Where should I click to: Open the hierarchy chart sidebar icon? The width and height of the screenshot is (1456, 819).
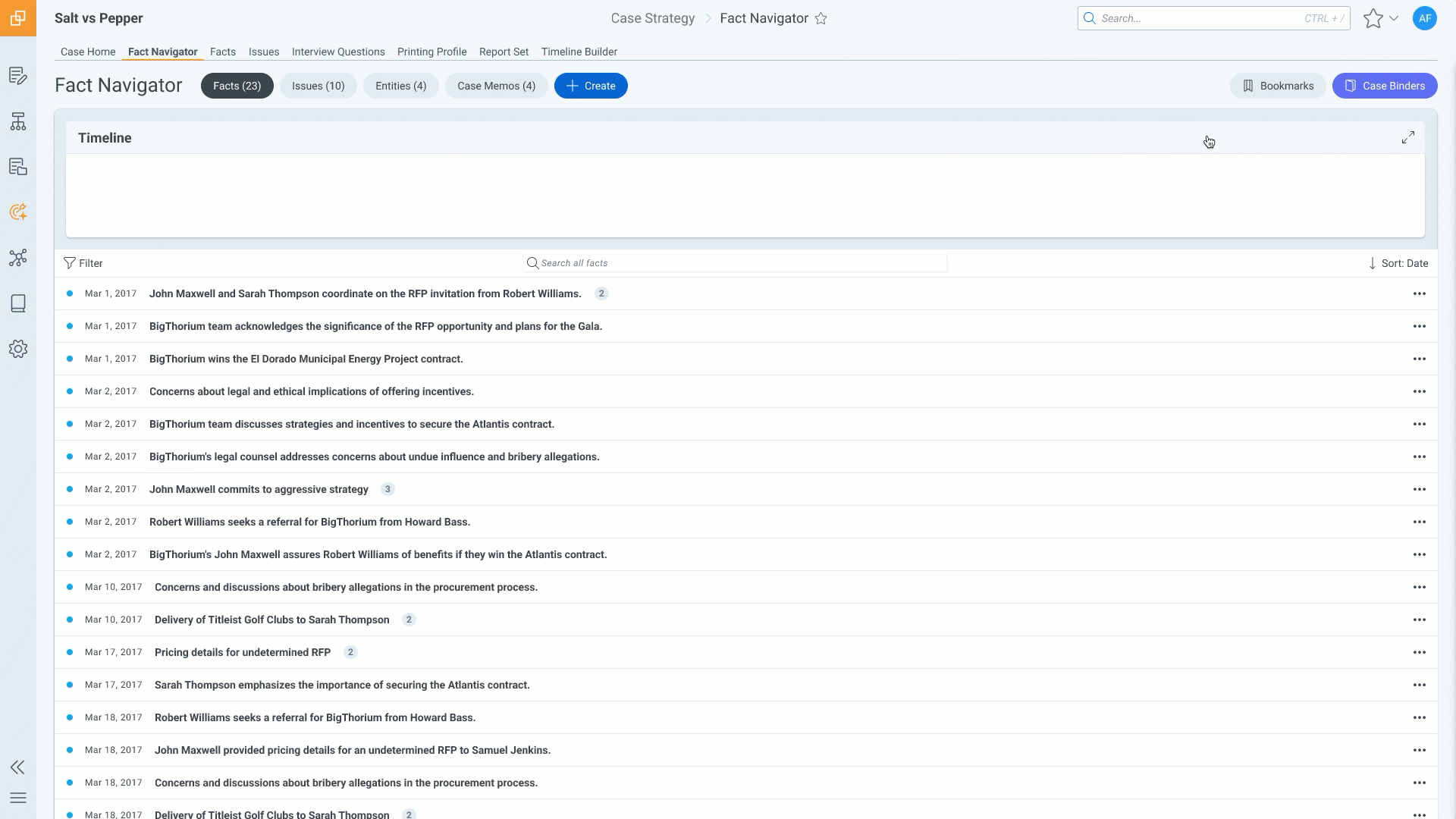pyautogui.click(x=18, y=121)
